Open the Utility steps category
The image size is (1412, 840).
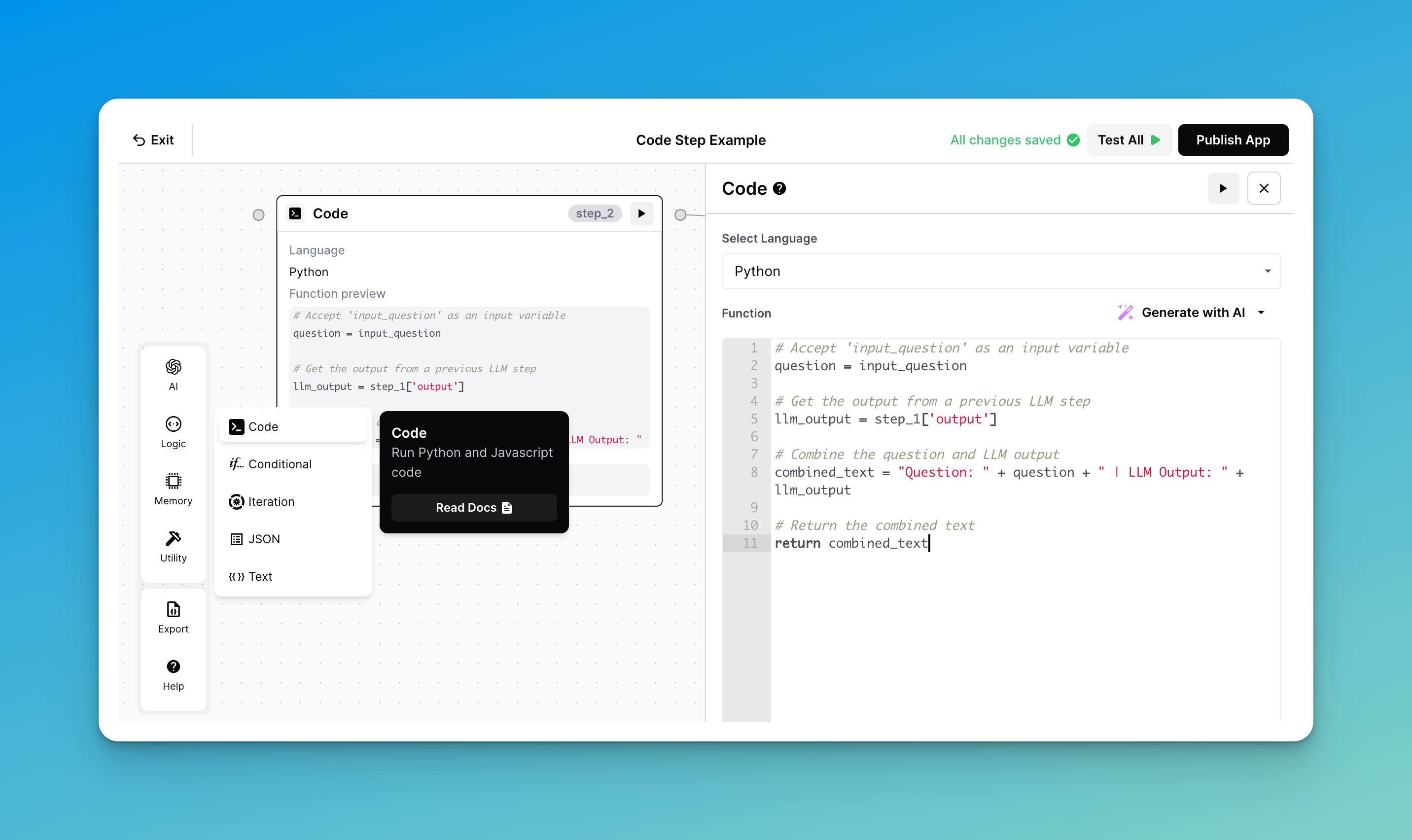point(173,546)
